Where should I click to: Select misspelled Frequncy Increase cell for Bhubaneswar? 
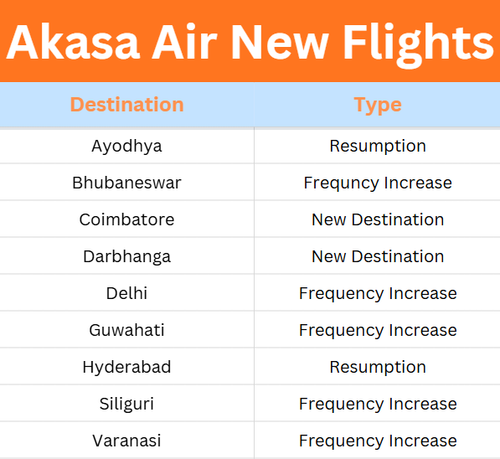[378, 183]
